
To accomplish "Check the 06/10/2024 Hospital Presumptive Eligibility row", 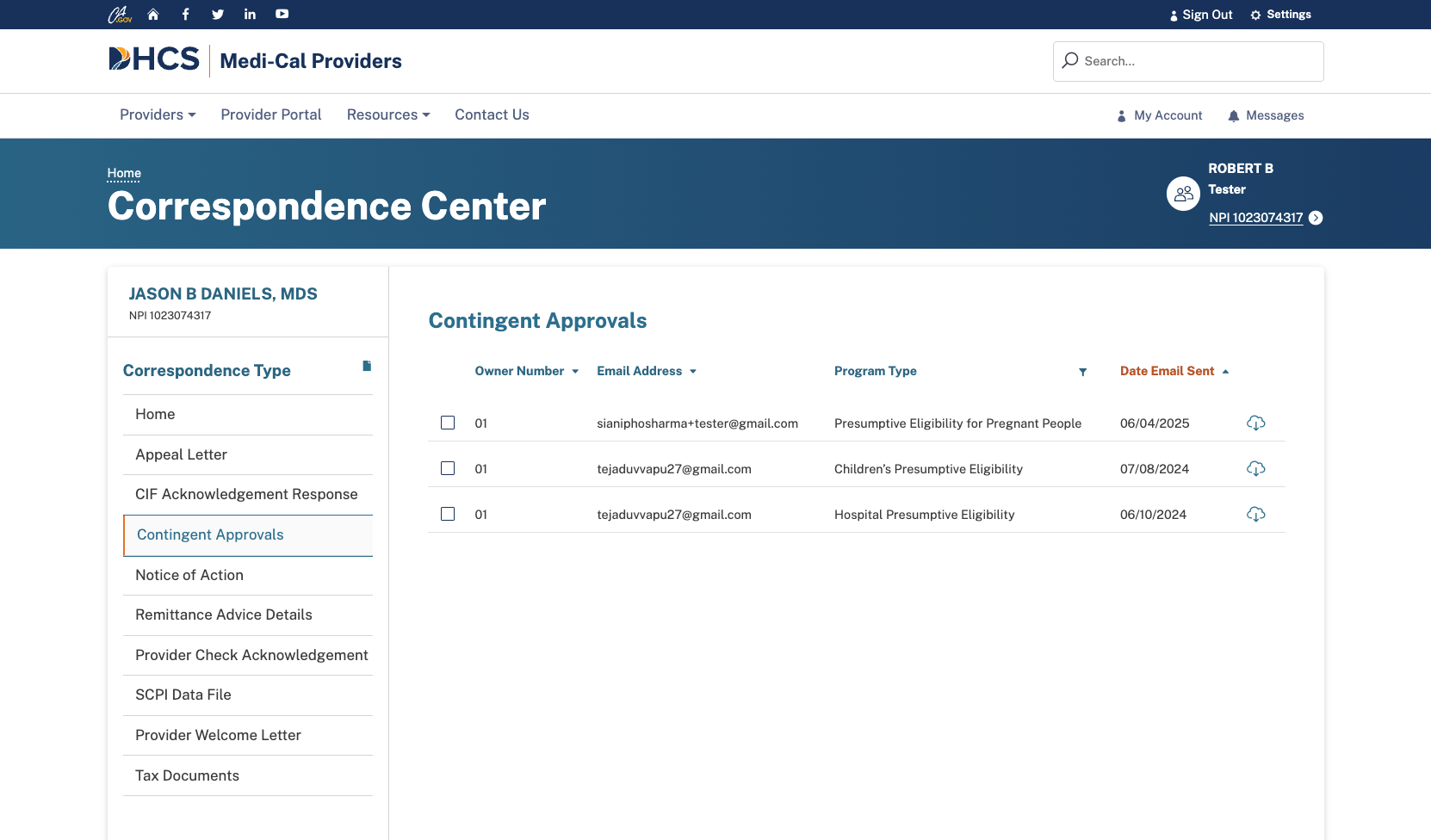I will tap(448, 514).
